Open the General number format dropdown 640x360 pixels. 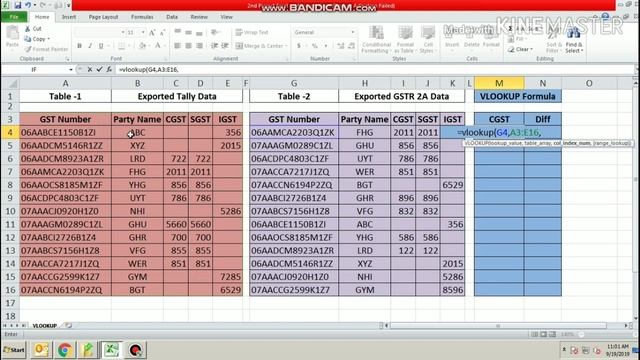coord(352,32)
